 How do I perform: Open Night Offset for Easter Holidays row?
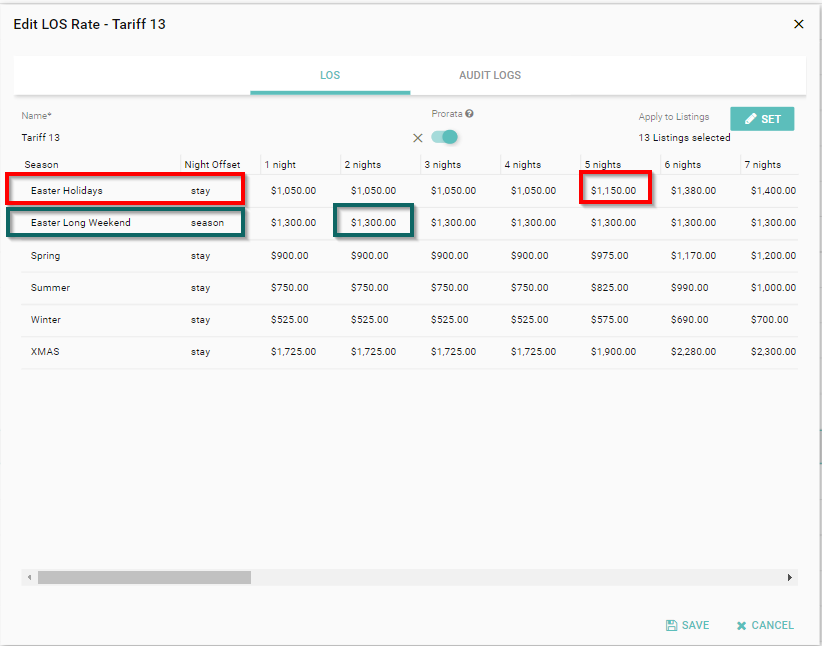coord(201,191)
